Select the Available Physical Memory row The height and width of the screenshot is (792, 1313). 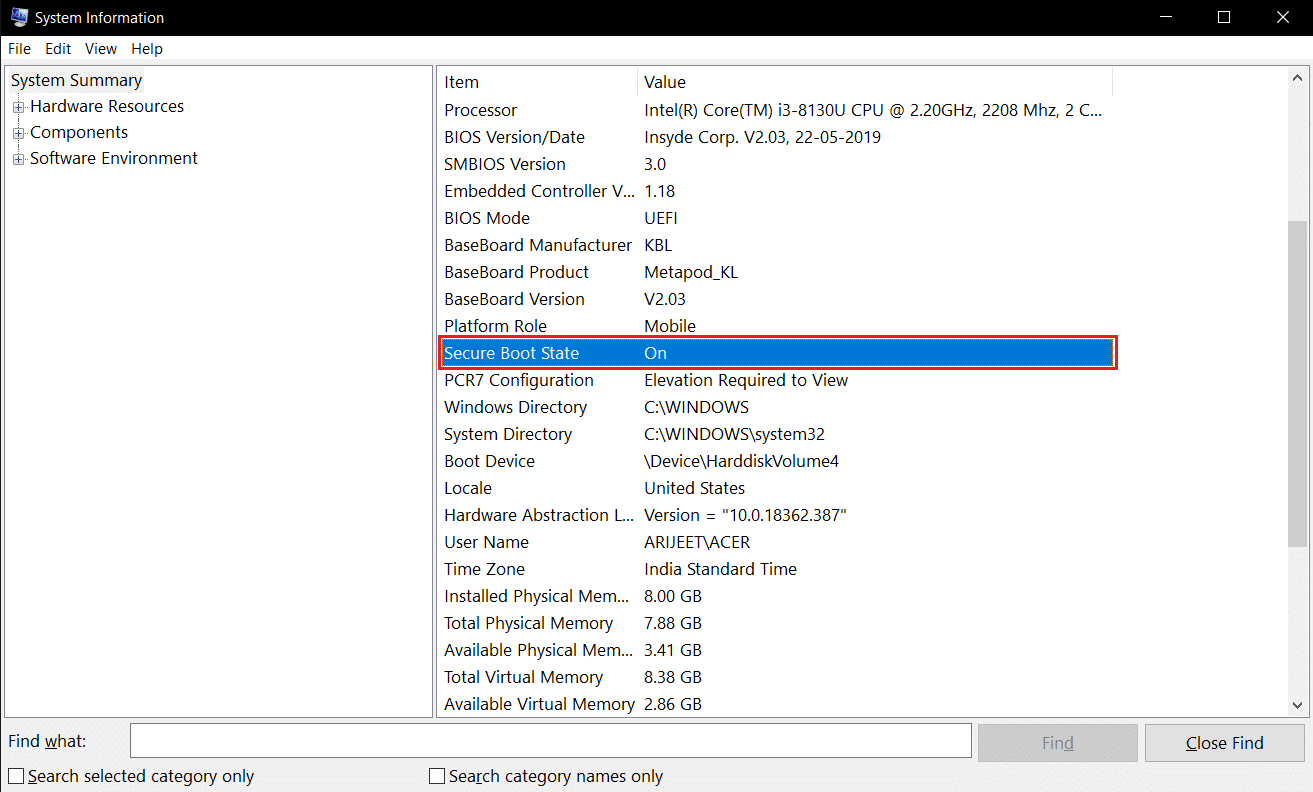point(776,650)
